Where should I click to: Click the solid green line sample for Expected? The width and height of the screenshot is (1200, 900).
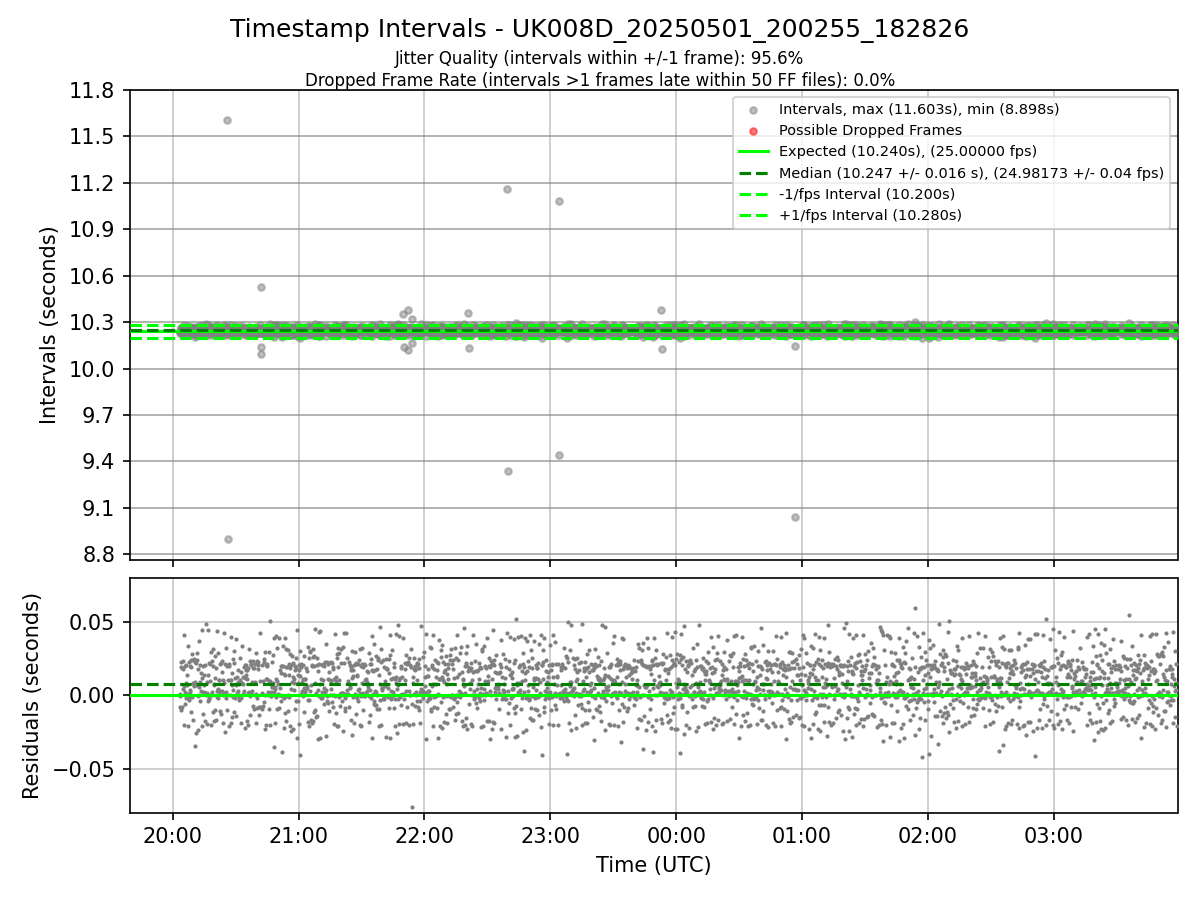click(753, 152)
